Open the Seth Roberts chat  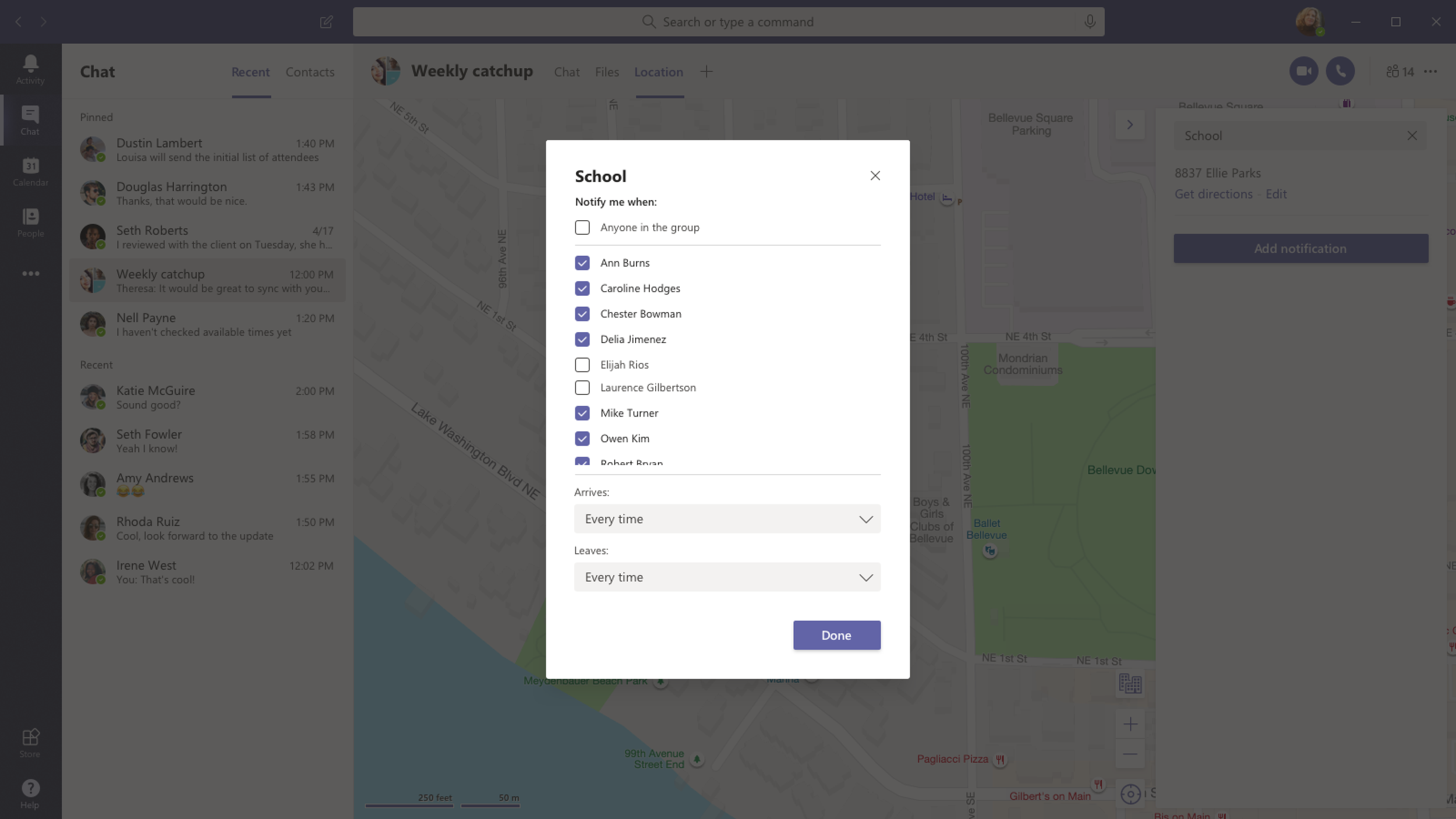207,236
